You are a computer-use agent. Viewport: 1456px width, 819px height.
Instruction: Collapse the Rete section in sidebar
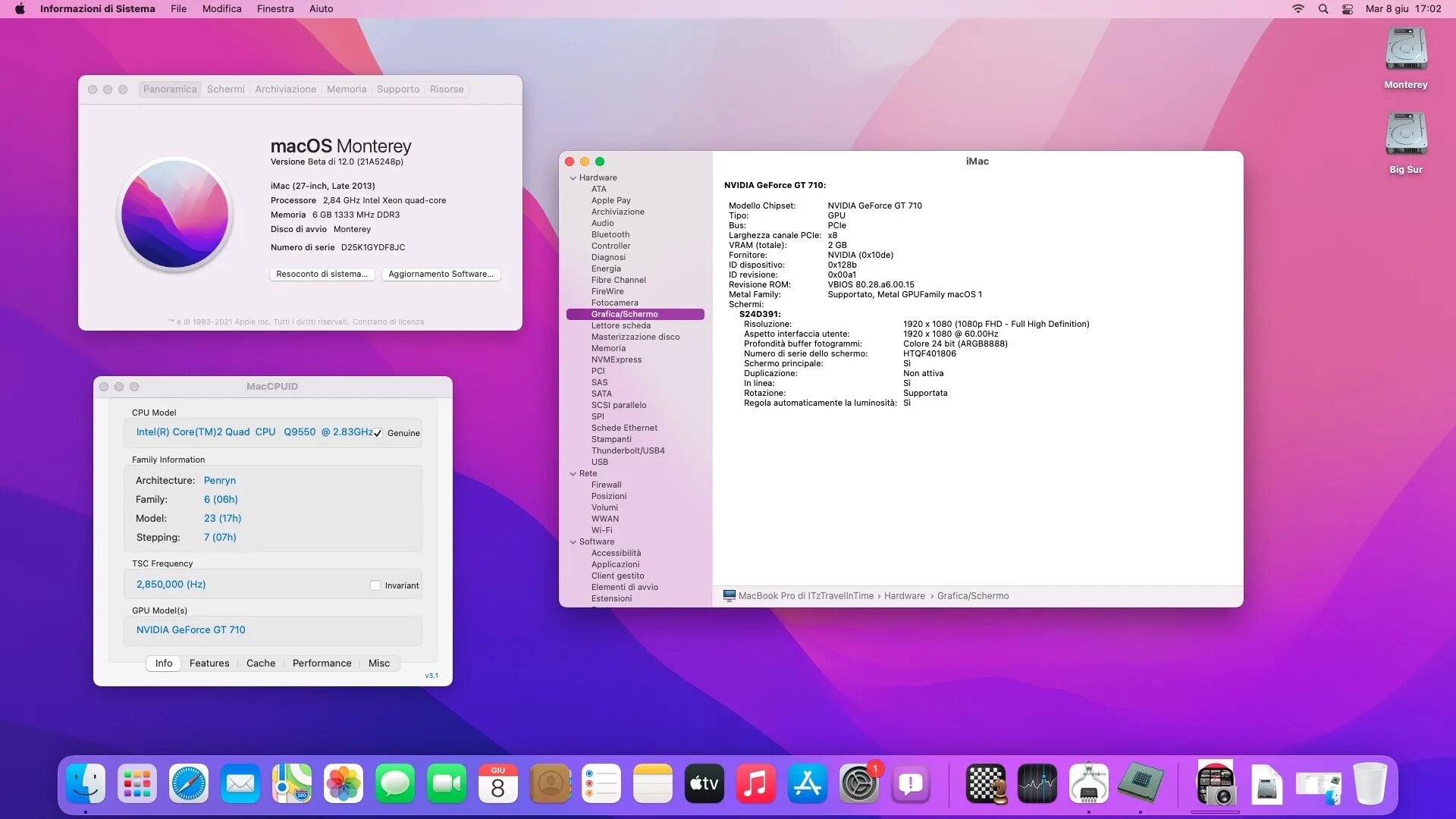coord(573,474)
